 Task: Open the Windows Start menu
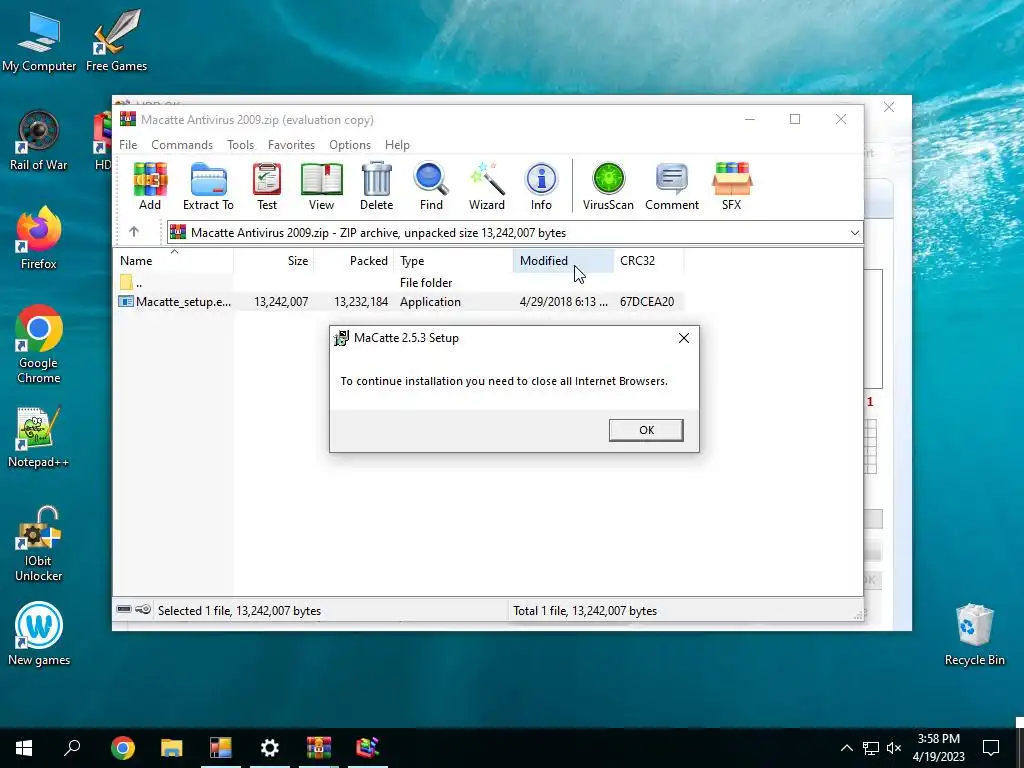click(x=24, y=748)
